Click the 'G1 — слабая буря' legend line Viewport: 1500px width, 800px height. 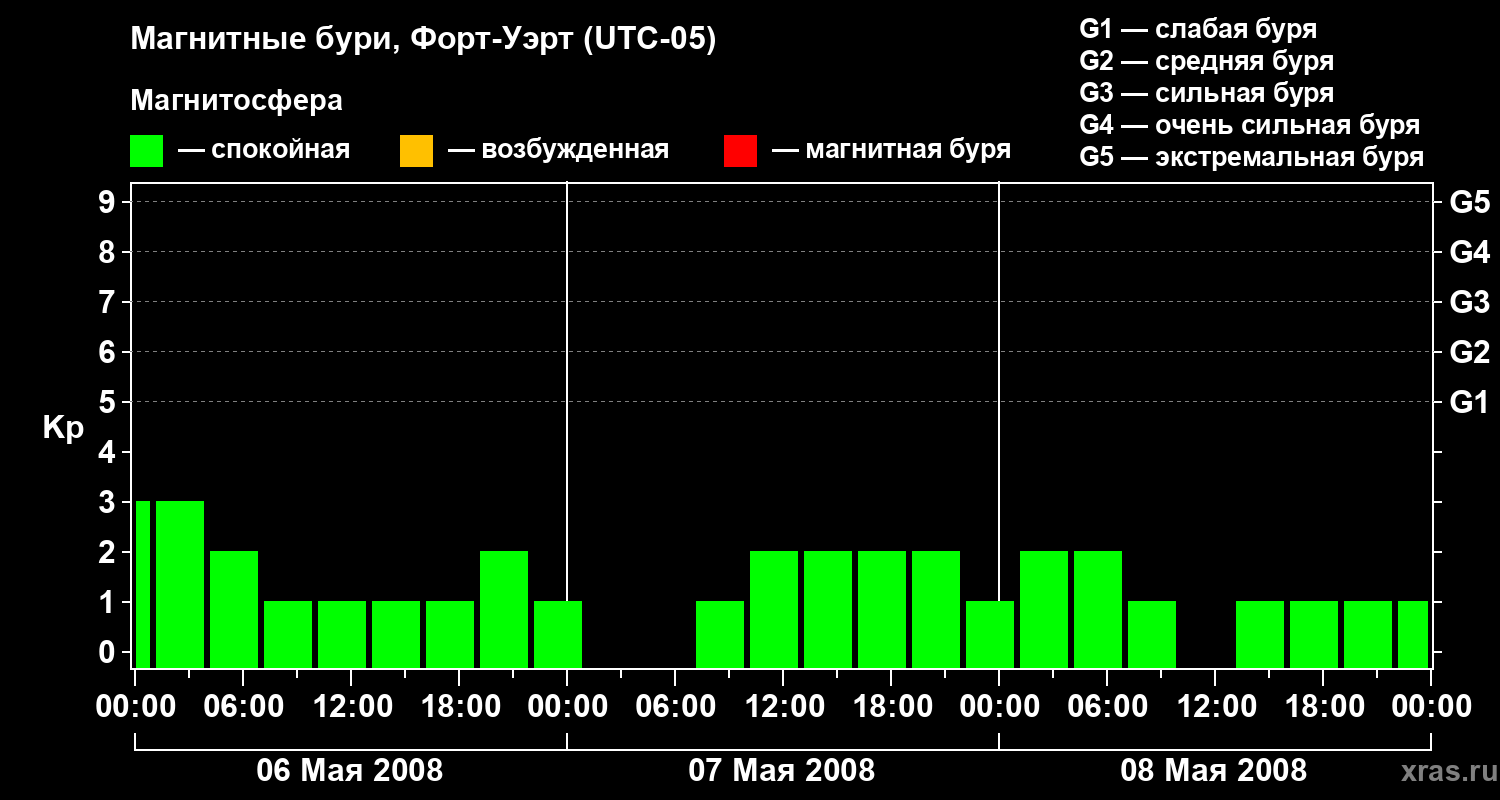click(x=1198, y=28)
